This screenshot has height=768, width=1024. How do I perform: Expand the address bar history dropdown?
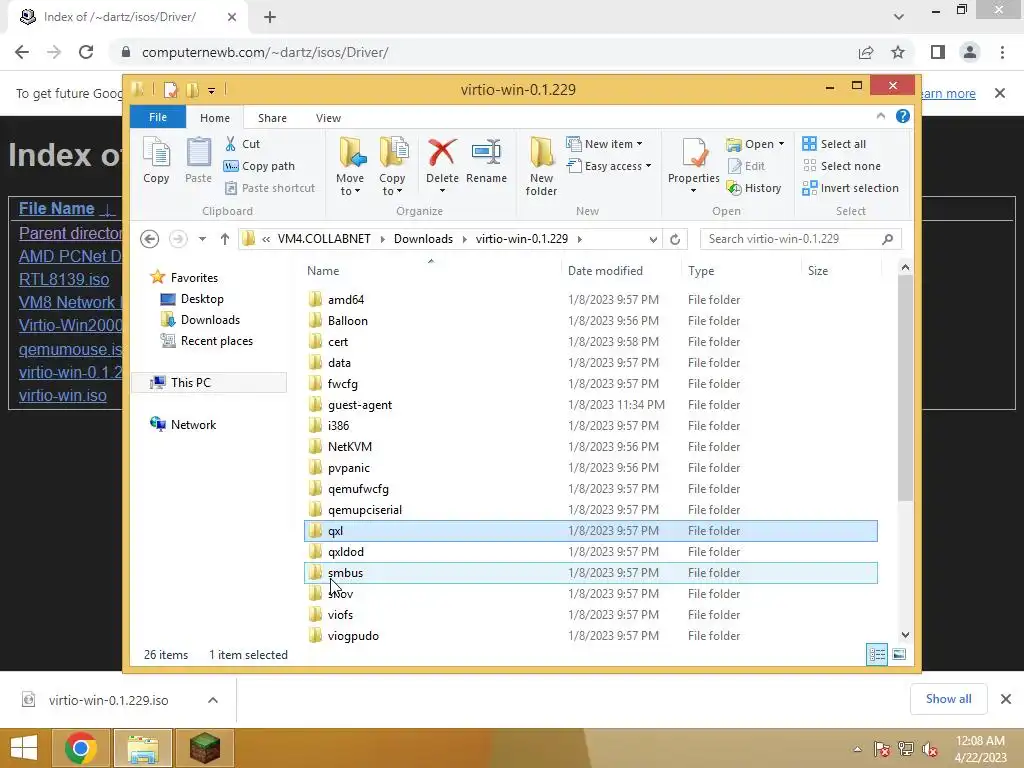point(653,239)
